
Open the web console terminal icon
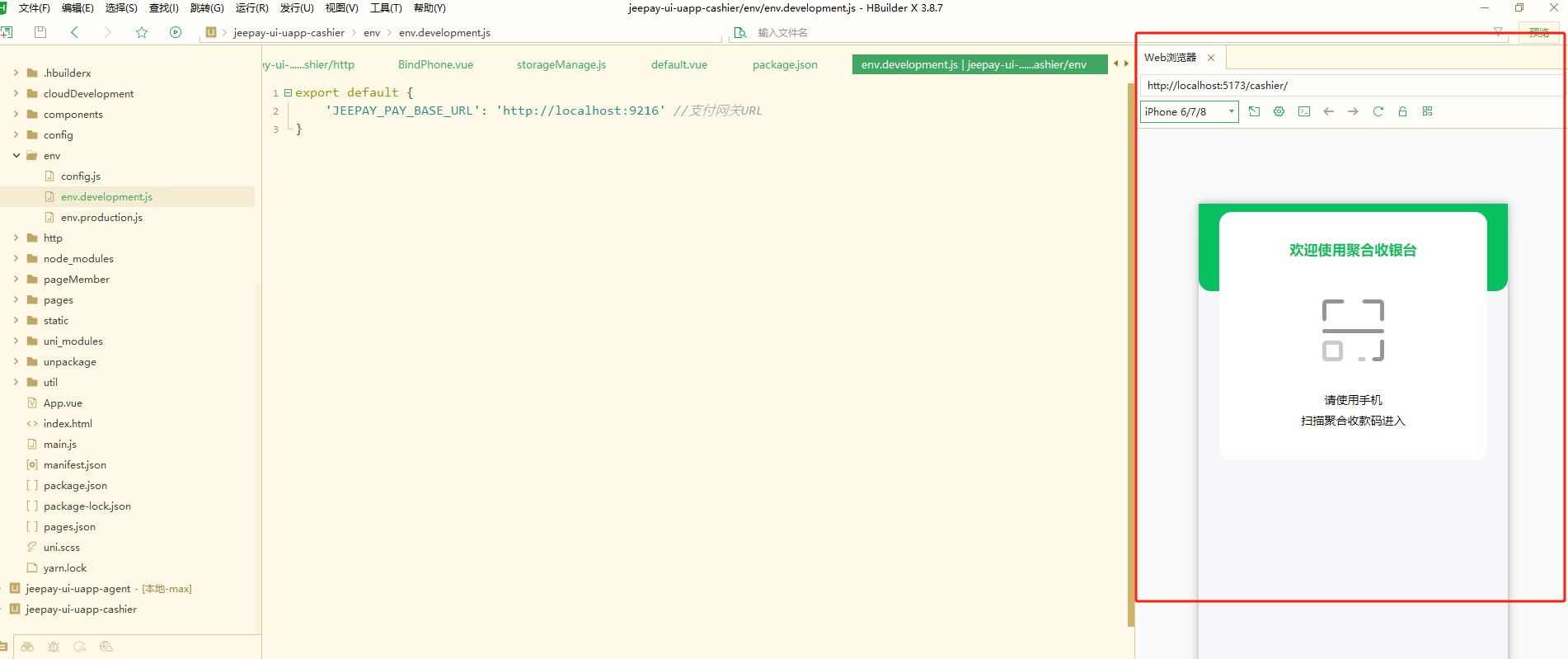[1303, 111]
